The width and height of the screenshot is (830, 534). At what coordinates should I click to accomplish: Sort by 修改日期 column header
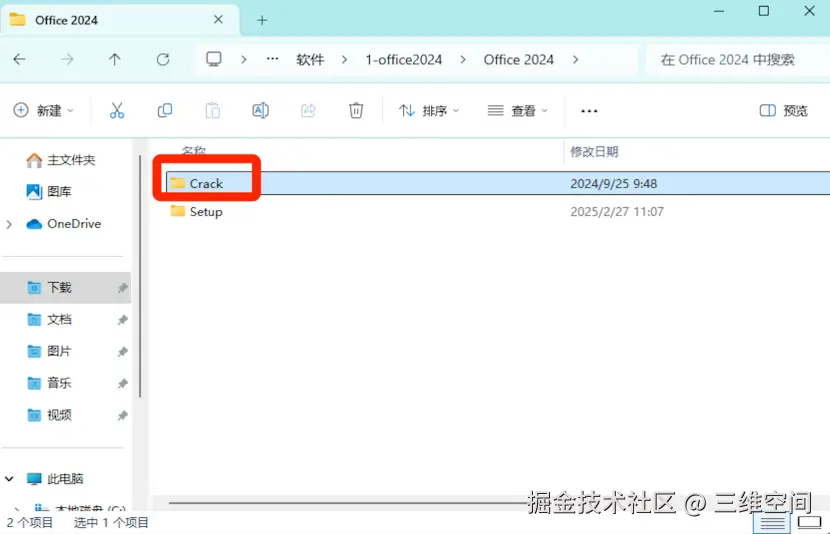point(594,152)
